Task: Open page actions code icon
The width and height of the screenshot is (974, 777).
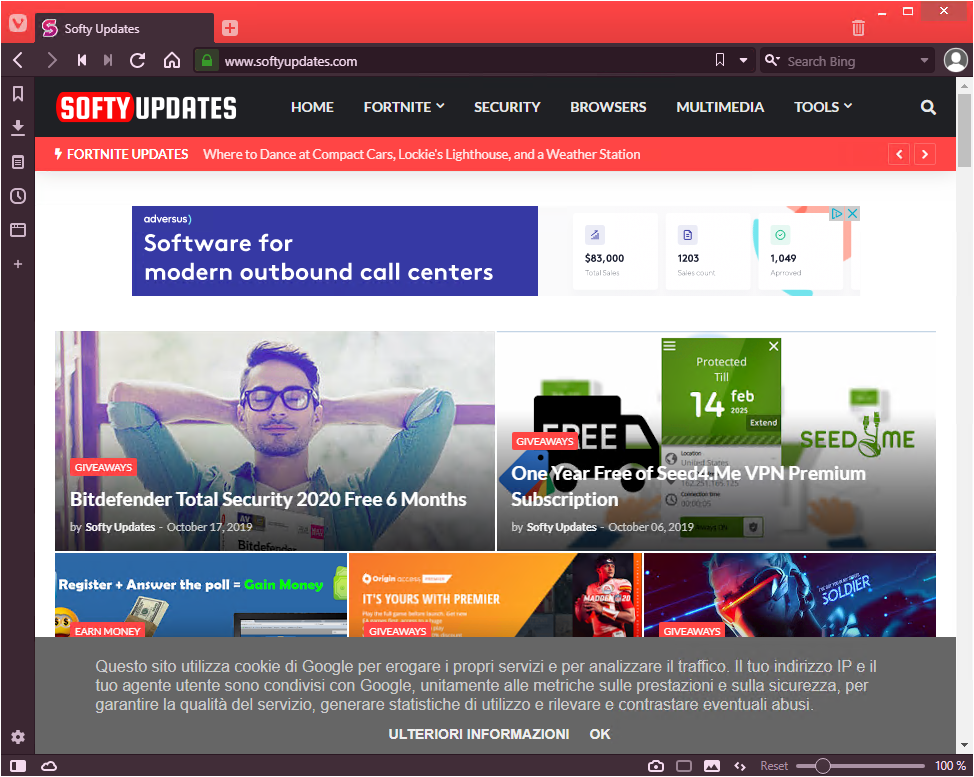Action: click(739, 766)
